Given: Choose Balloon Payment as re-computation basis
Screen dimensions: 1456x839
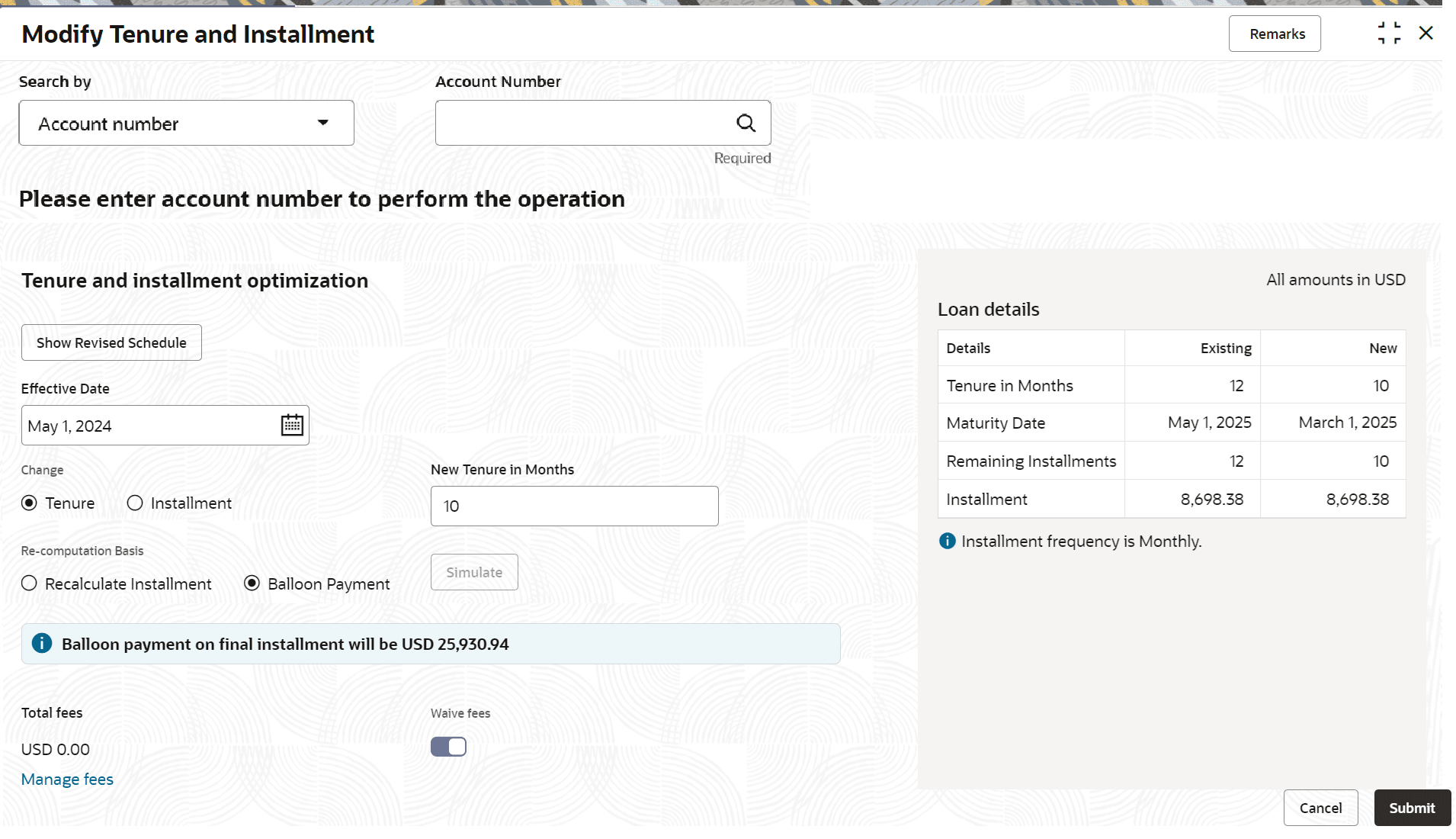Looking at the screenshot, I should (x=252, y=583).
